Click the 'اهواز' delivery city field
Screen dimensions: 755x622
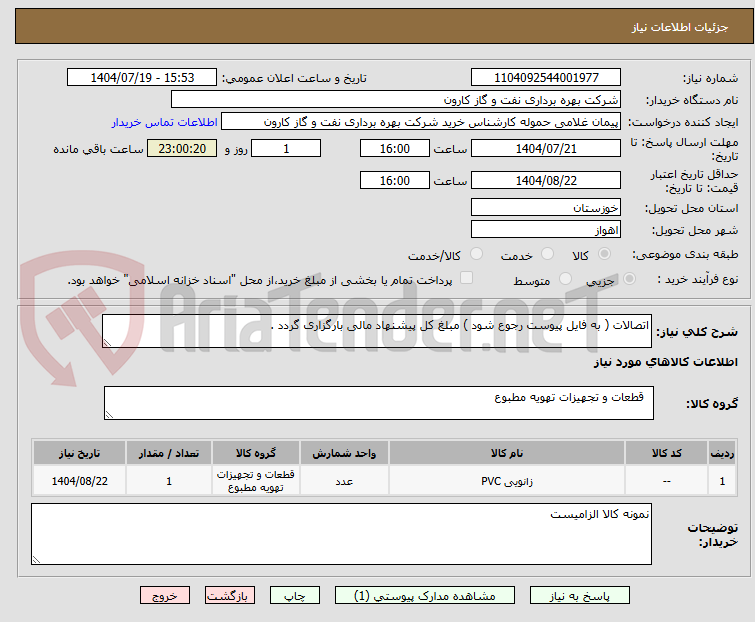pos(545,230)
